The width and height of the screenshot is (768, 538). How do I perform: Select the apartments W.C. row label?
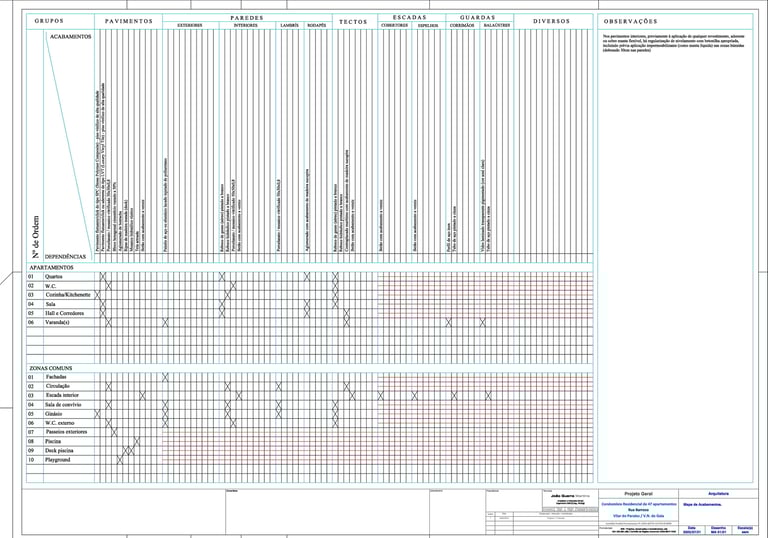click(50, 286)
